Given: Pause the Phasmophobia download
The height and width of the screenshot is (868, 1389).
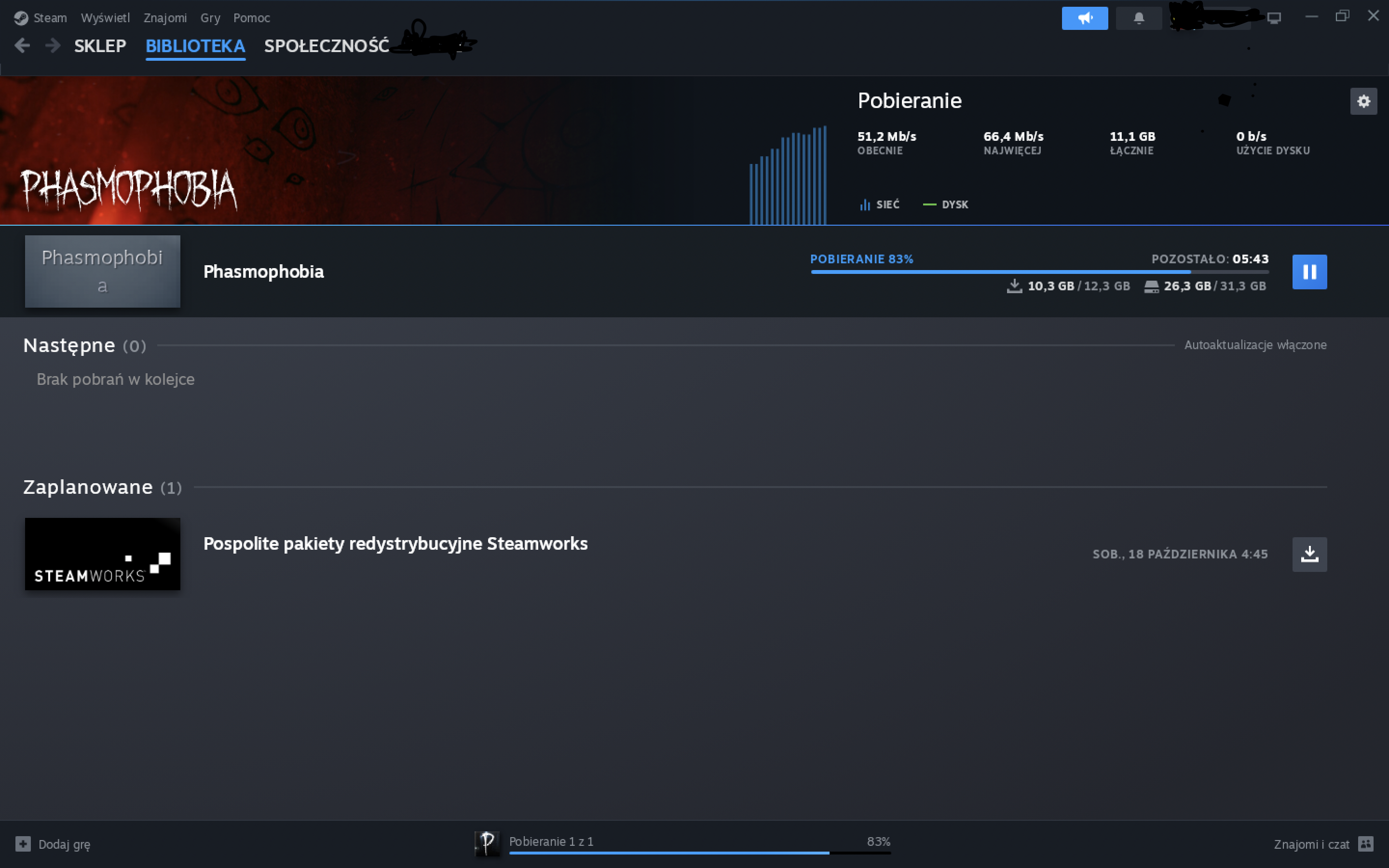Looking at the screenshot, I should pyautogui.click(x=1308, y=271).
